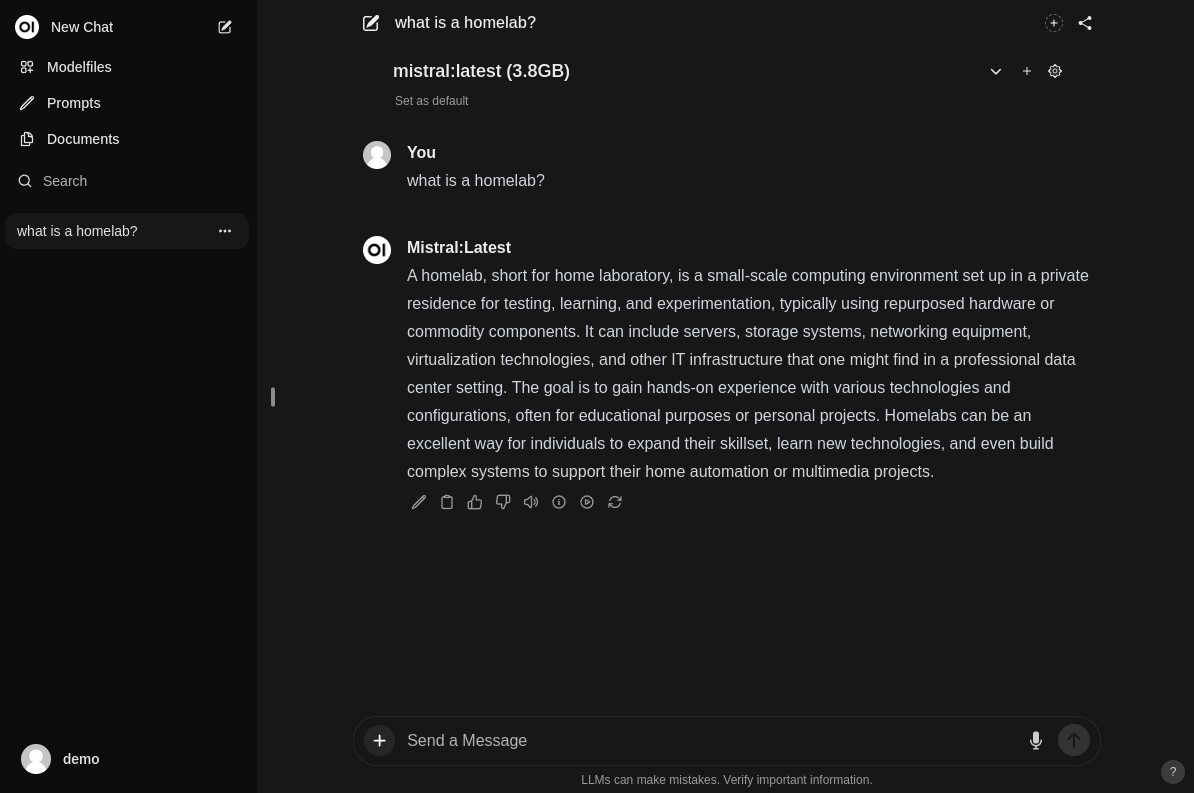Image resolution: width=1194 pixels, height=793 pixels.
Task: Start voice input with microphone icon
Action: 1036,740
